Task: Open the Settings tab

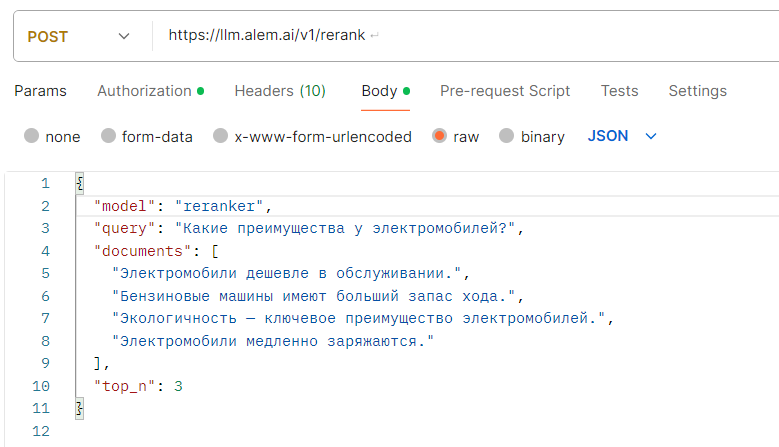Action: pyautogui.click(x=697, y=91)
